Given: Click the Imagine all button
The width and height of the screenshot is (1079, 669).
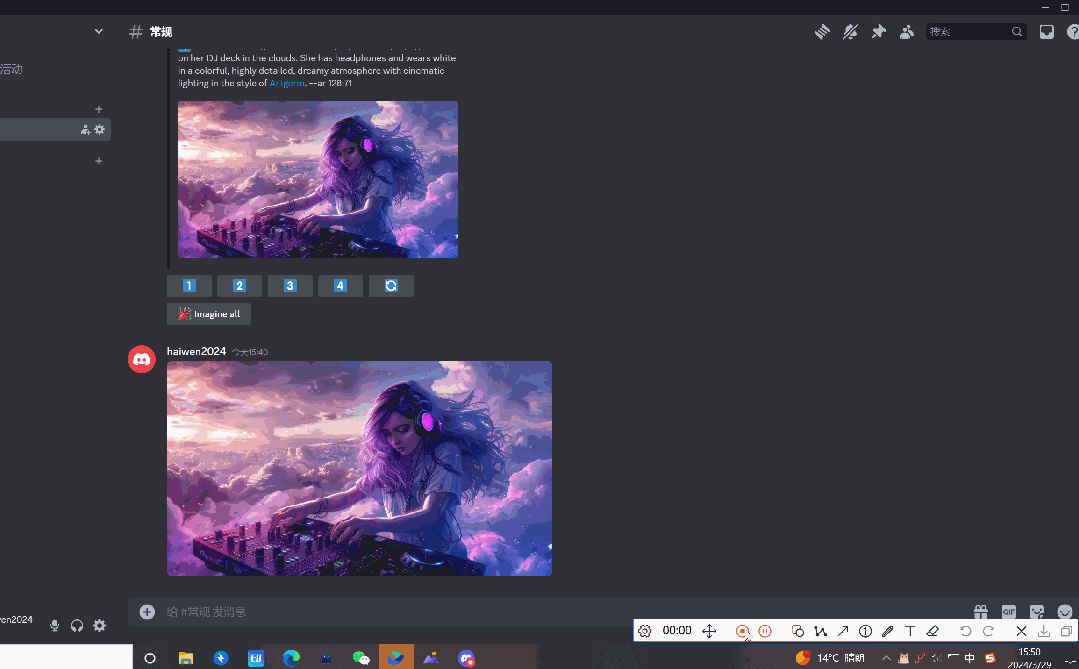Looking at the screenshot, I should pyautogui.click(x=209, y=314).
